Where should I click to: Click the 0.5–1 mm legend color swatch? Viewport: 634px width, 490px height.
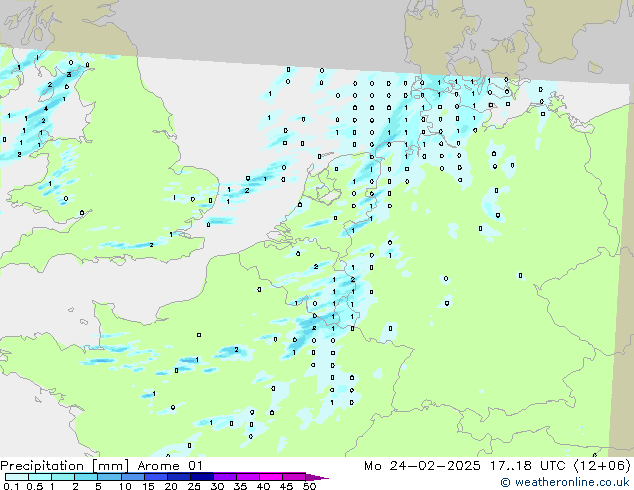point(40,477)
